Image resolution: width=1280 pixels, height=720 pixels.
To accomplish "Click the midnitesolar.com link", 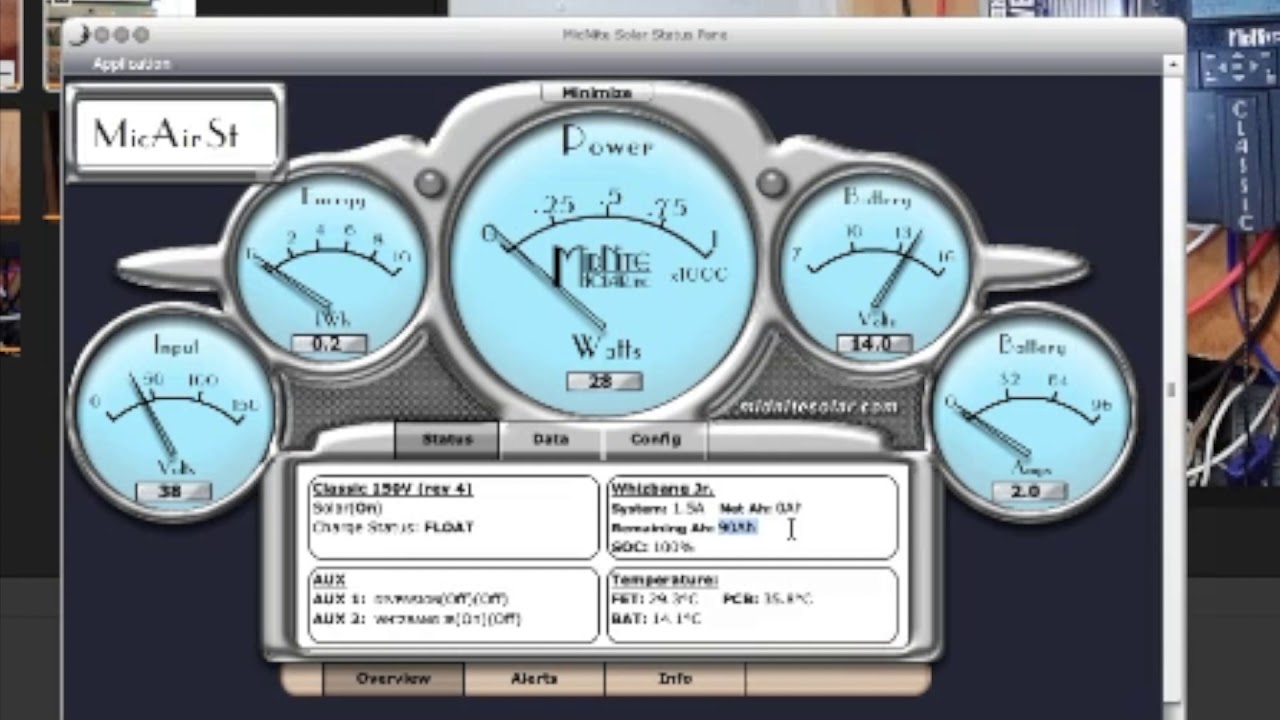I will click(x=819, y=406).
